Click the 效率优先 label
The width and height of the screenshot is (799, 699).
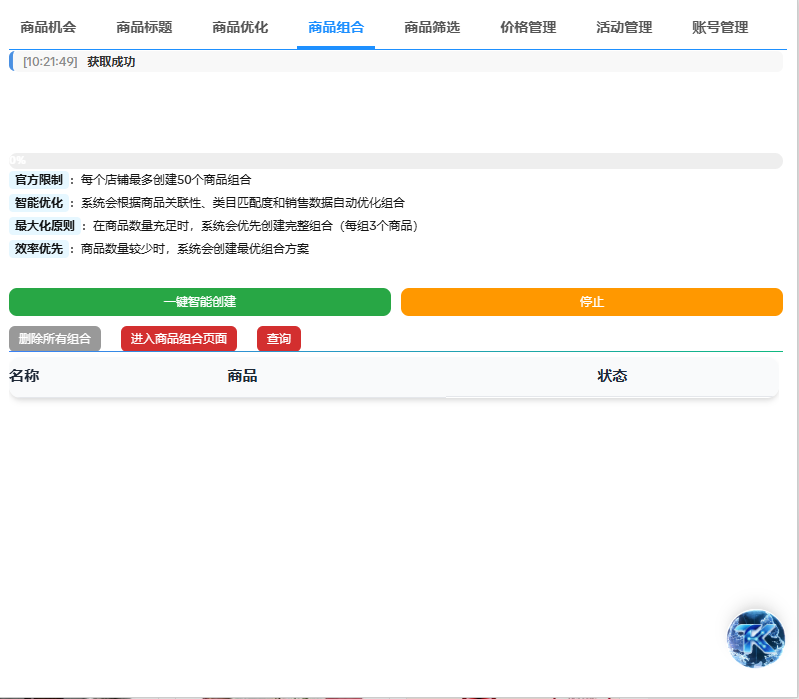pos(39,249)
